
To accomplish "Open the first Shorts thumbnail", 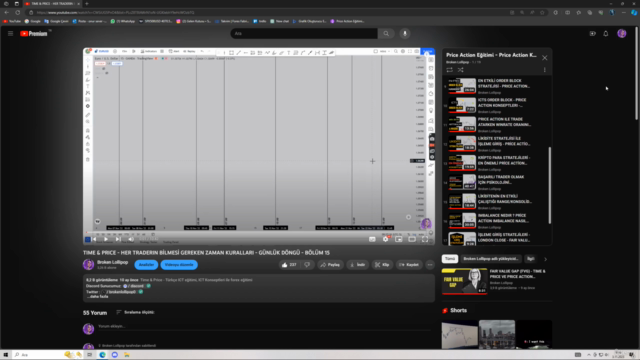I will pos(459,335).
